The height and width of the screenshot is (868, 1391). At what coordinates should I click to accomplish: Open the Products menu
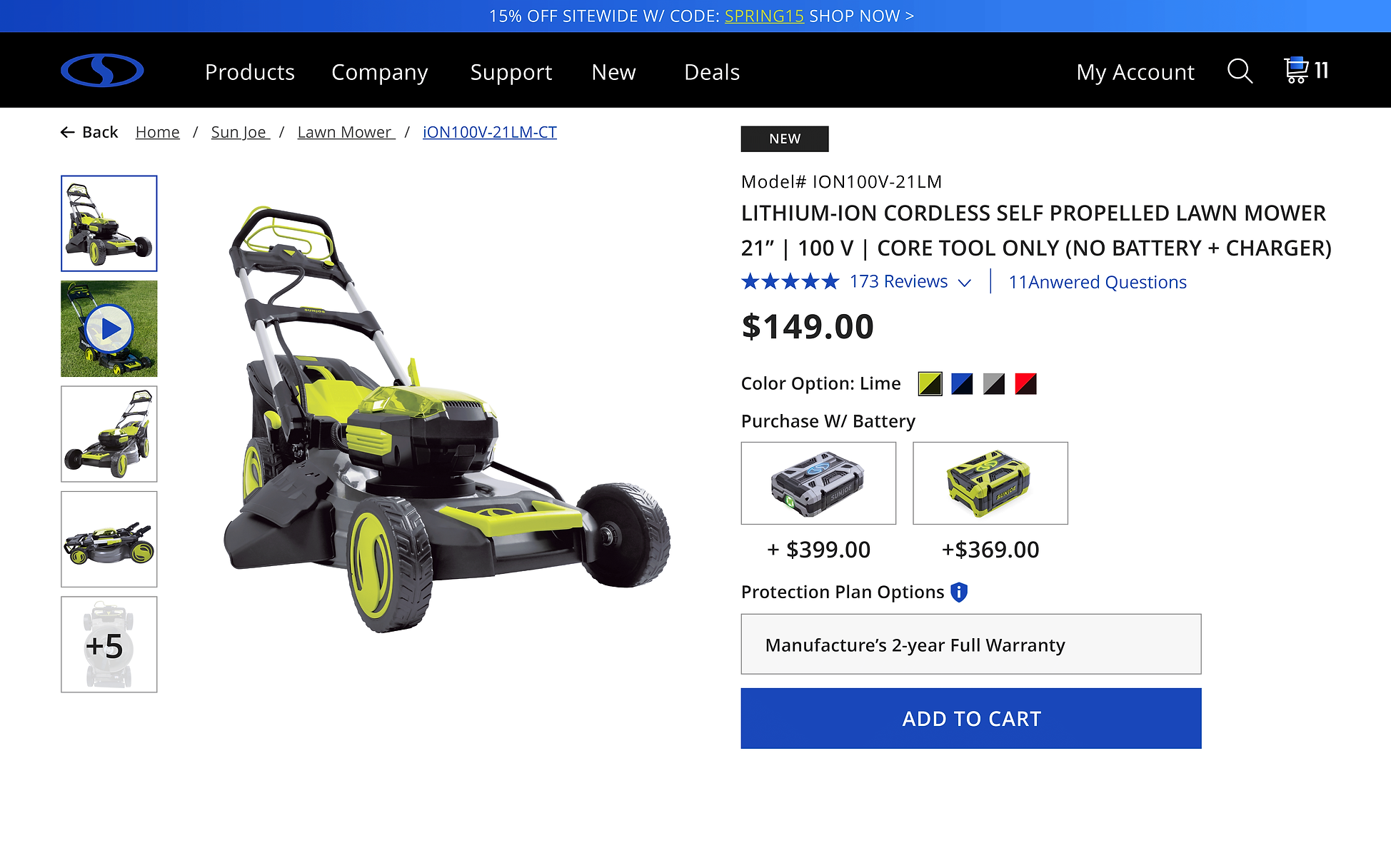tap(250, 72)
